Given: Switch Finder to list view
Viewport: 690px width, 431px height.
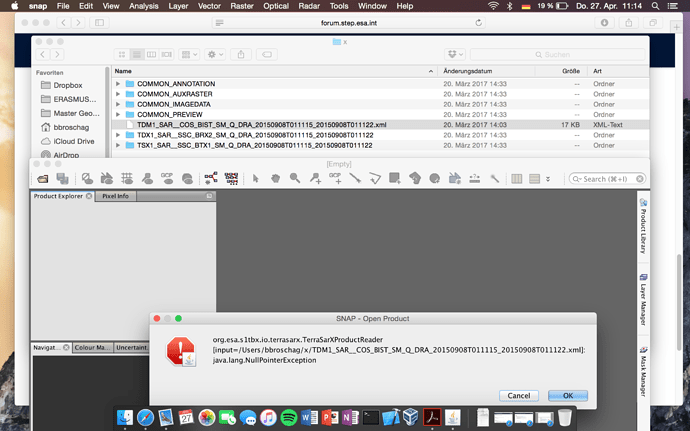Looking at the screenshot, I should tap(137, 55).
